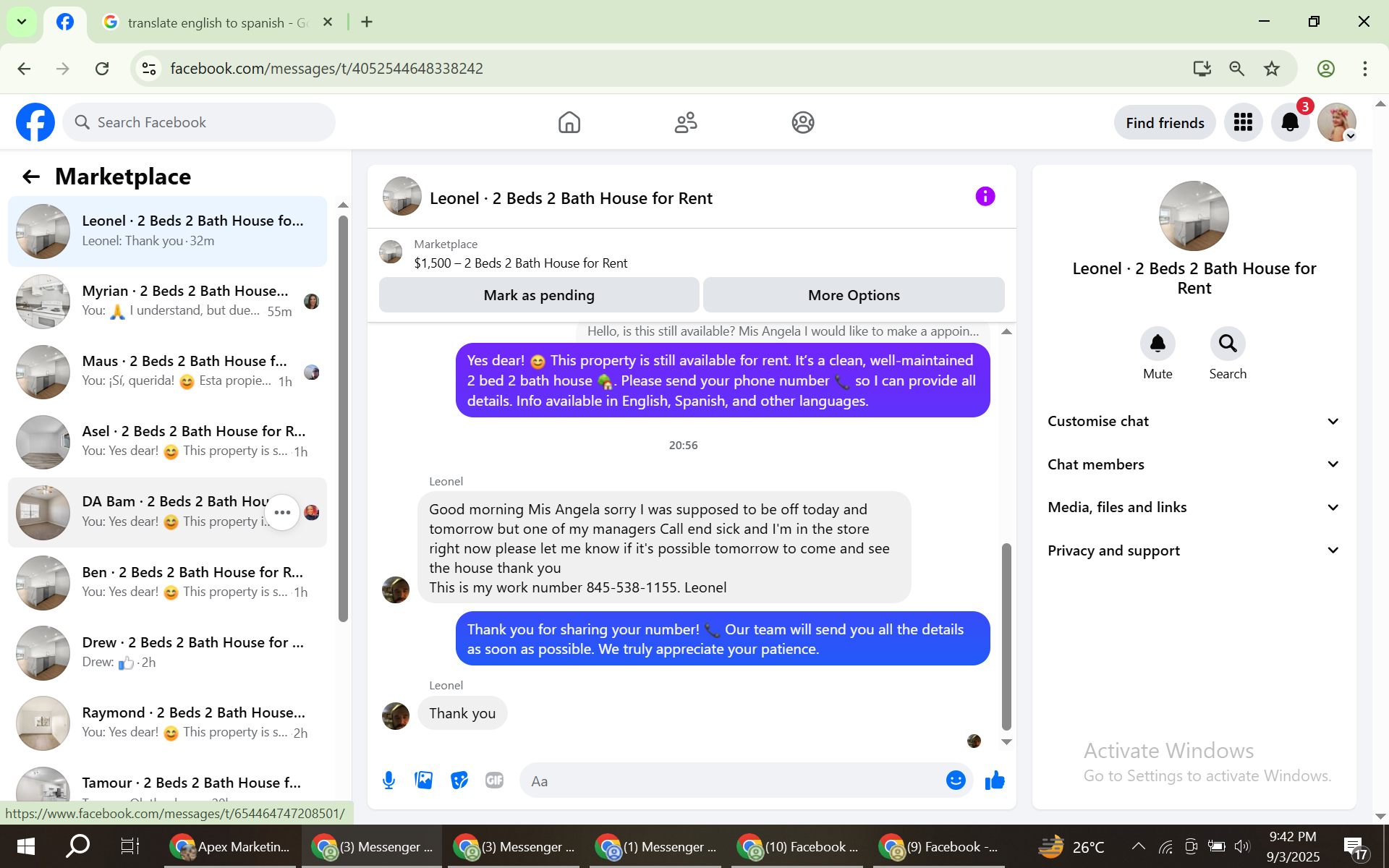Click Find friends button

[x=1165, y=123]
